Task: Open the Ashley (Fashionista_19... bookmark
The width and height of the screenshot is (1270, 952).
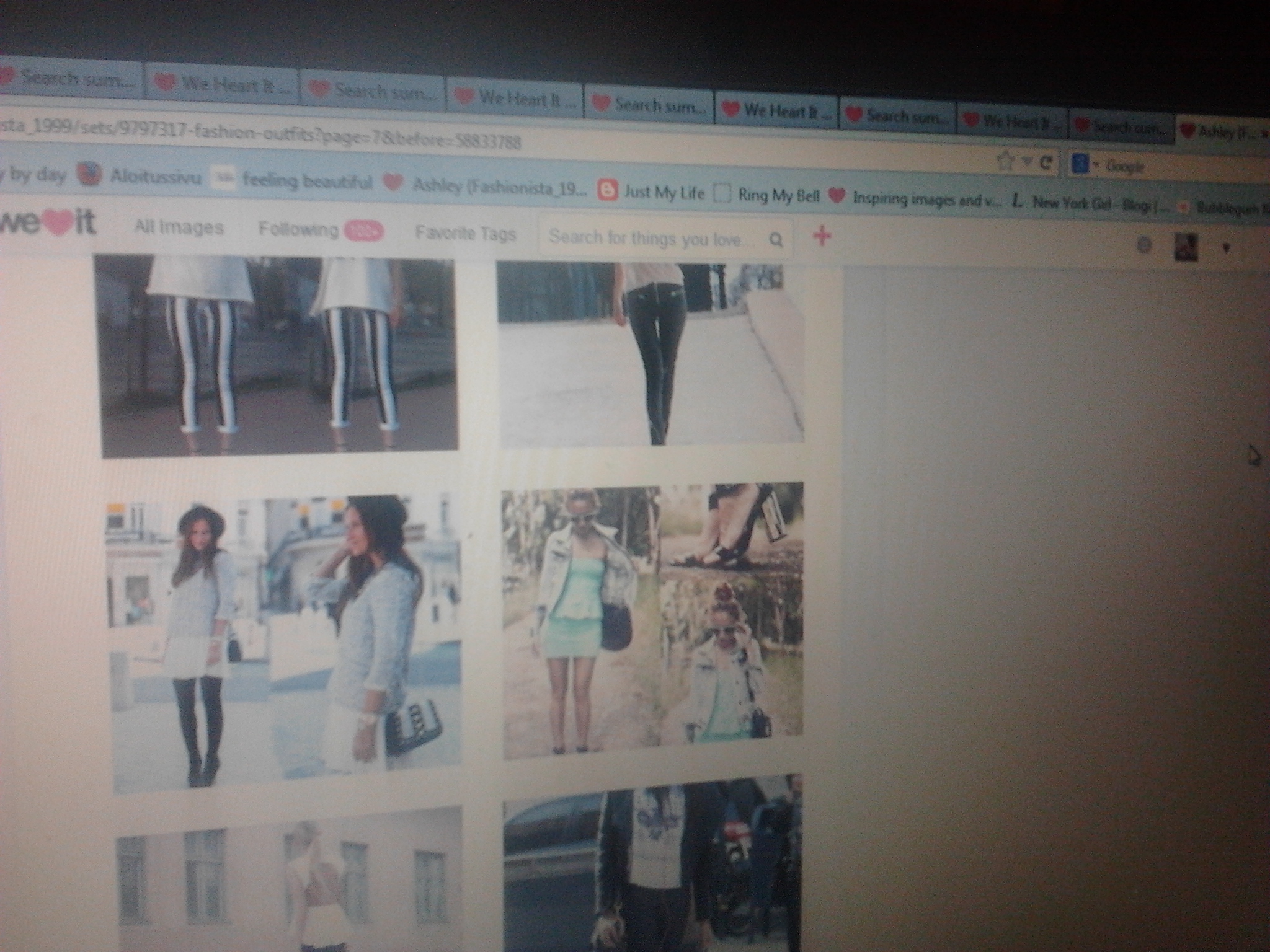Action: pyautogui.click(x=484, y=187)
